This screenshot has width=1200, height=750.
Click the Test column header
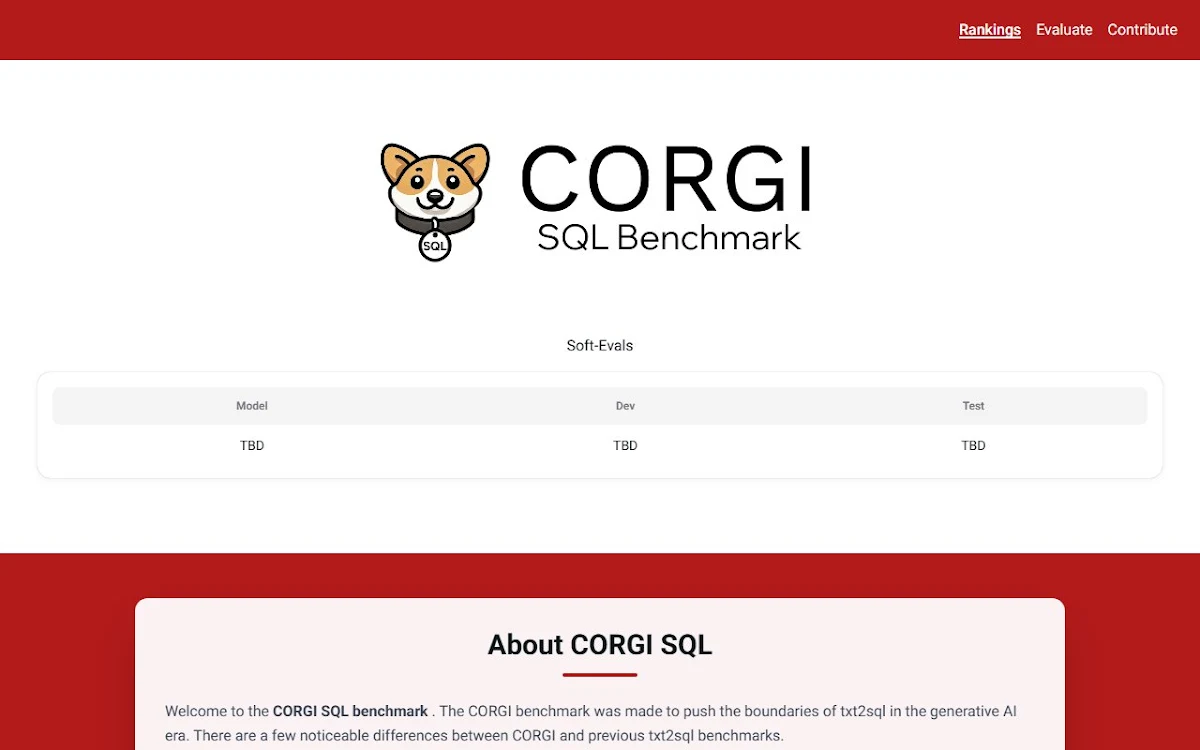[x=973, y=406]
